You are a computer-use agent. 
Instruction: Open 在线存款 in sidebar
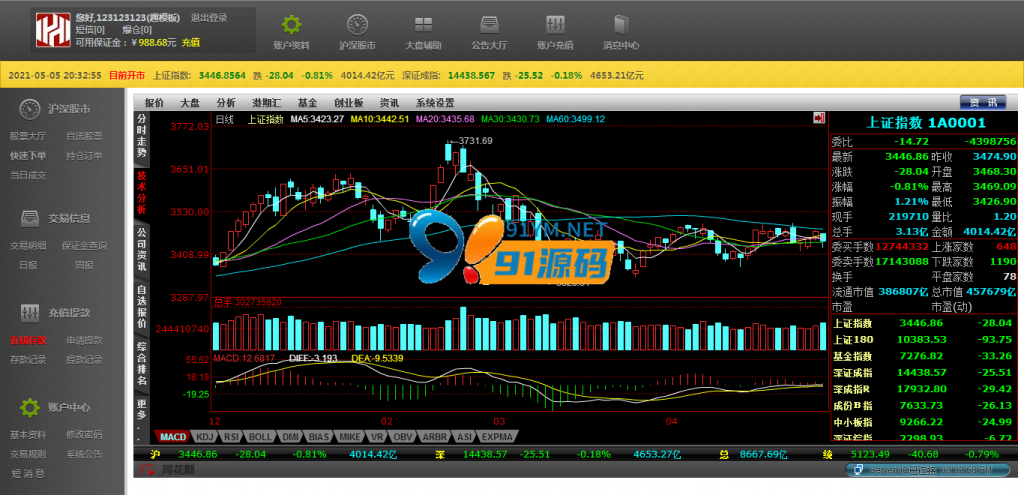pos(28,340)
